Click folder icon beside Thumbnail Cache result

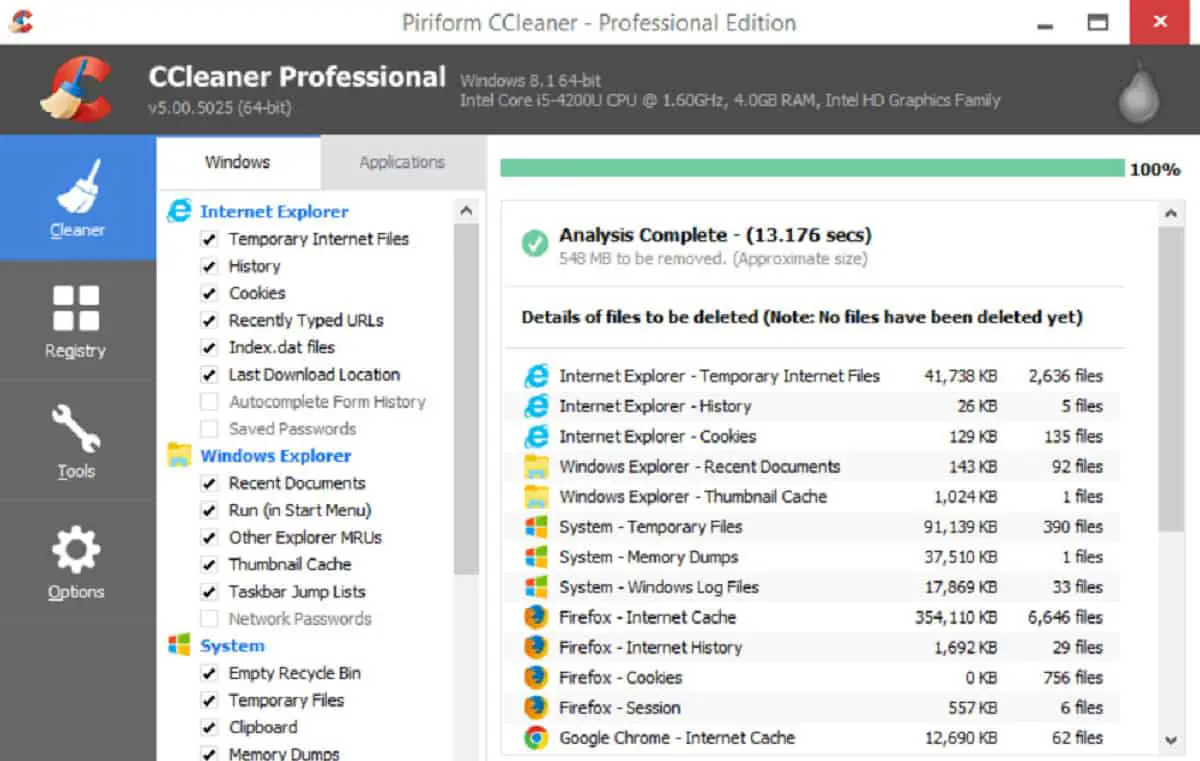pyautogui.click(x=537, y=496)
